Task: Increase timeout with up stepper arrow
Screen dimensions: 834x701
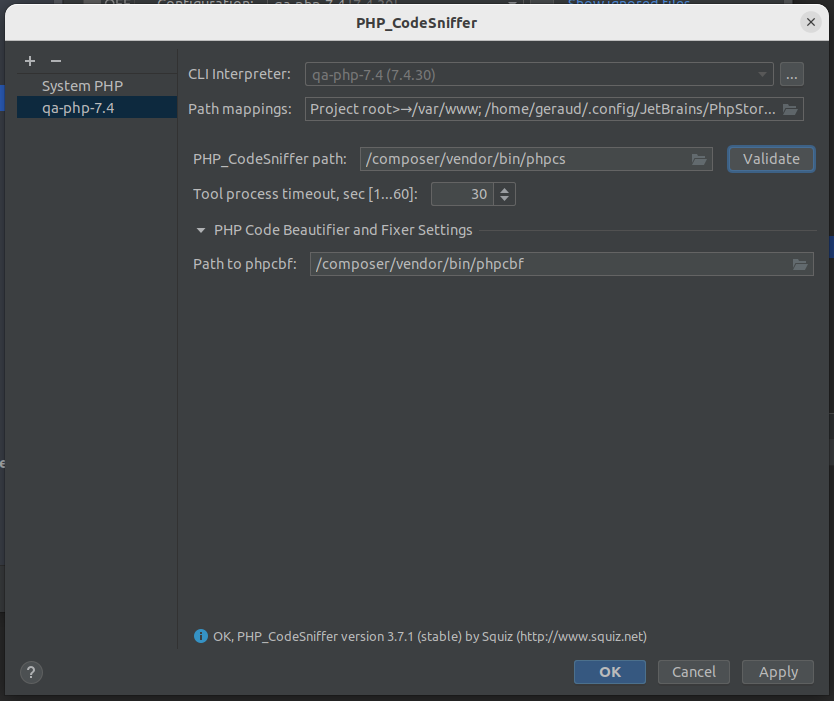Action: pos(504,189)
